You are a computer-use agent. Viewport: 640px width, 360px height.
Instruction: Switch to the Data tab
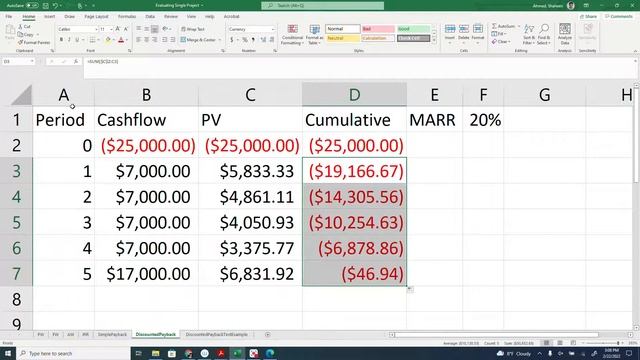click(150, 16)
